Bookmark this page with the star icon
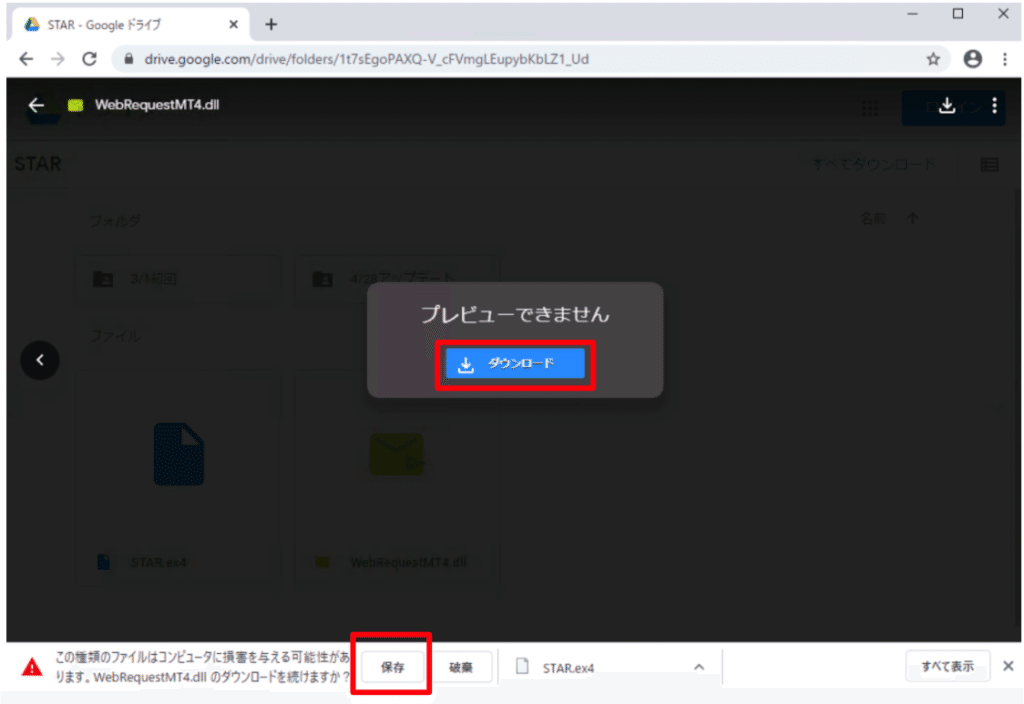This screenshot has height=704, width=1024. 933,59
